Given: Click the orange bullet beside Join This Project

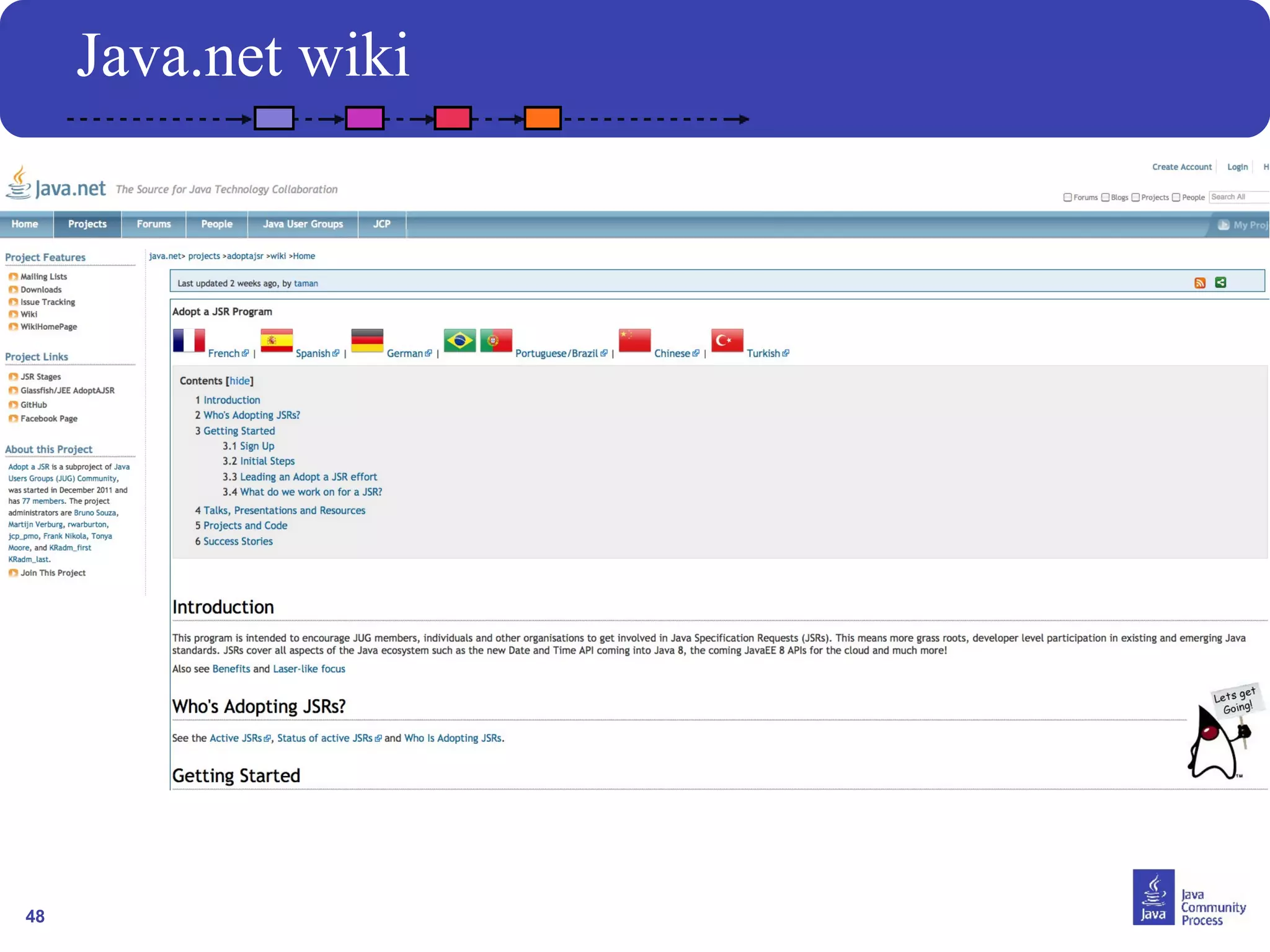Looking at the screenshot, I should [13, 573].
